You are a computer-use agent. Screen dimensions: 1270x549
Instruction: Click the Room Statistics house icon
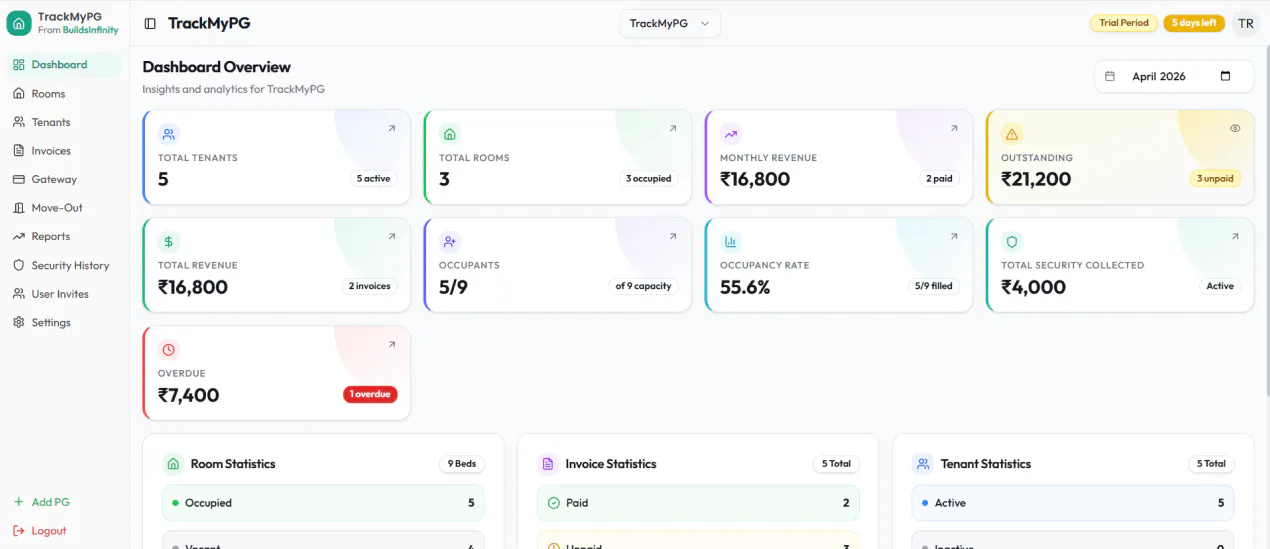(173, 464)
